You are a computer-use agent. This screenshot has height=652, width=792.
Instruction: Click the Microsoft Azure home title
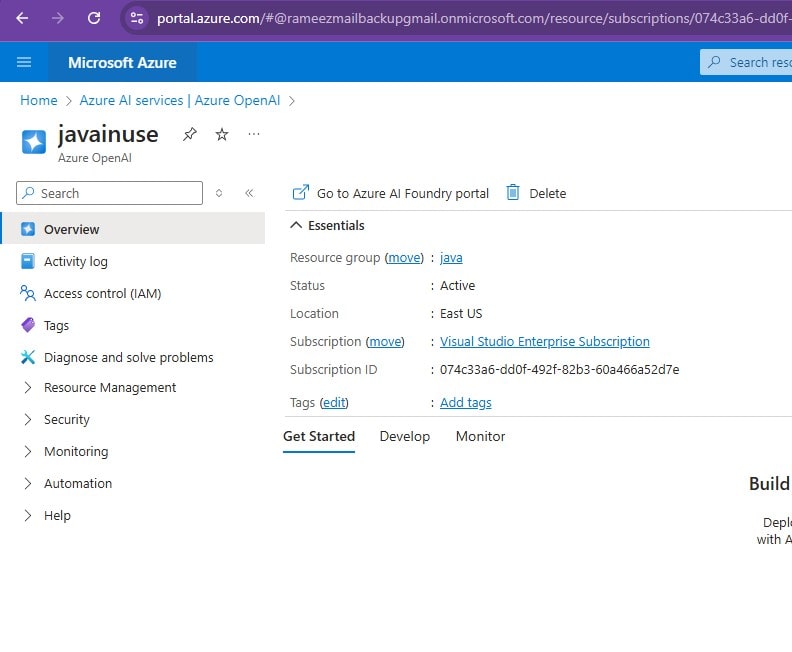point(122,63)
